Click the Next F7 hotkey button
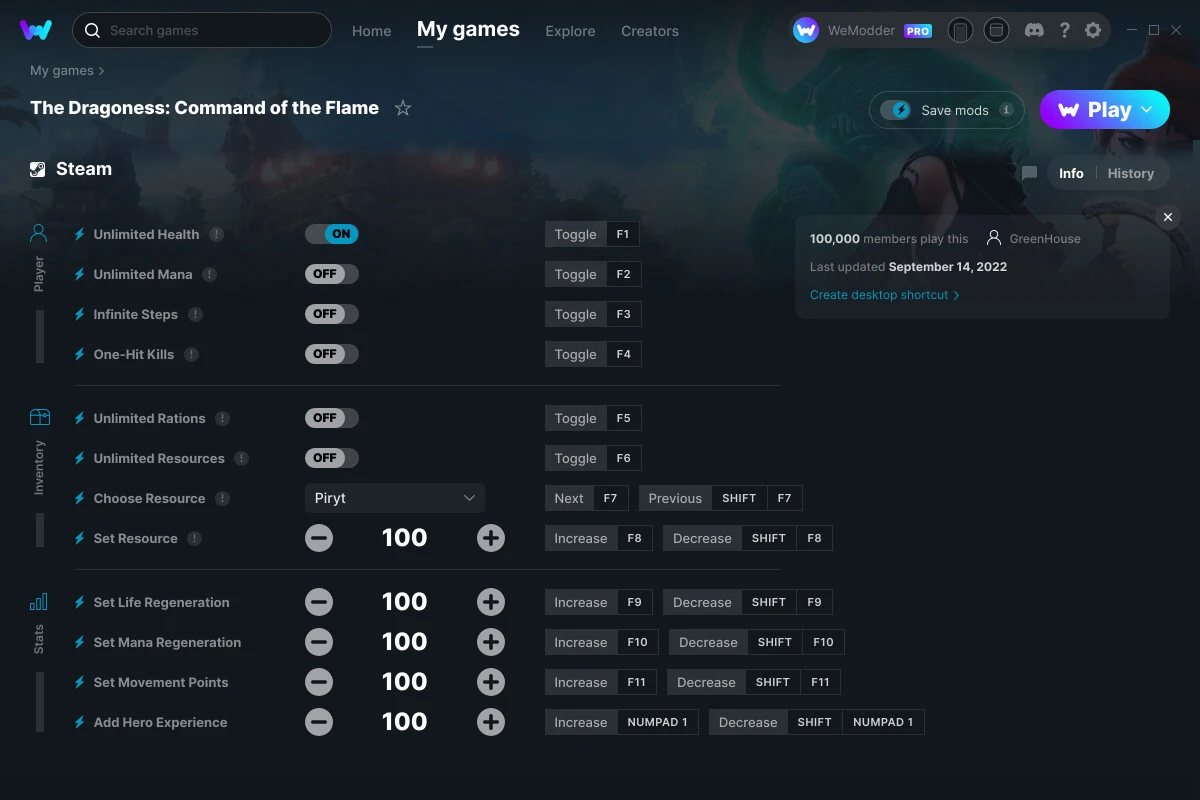This screenshot has width=1200, height=800. tap(588, 498)
